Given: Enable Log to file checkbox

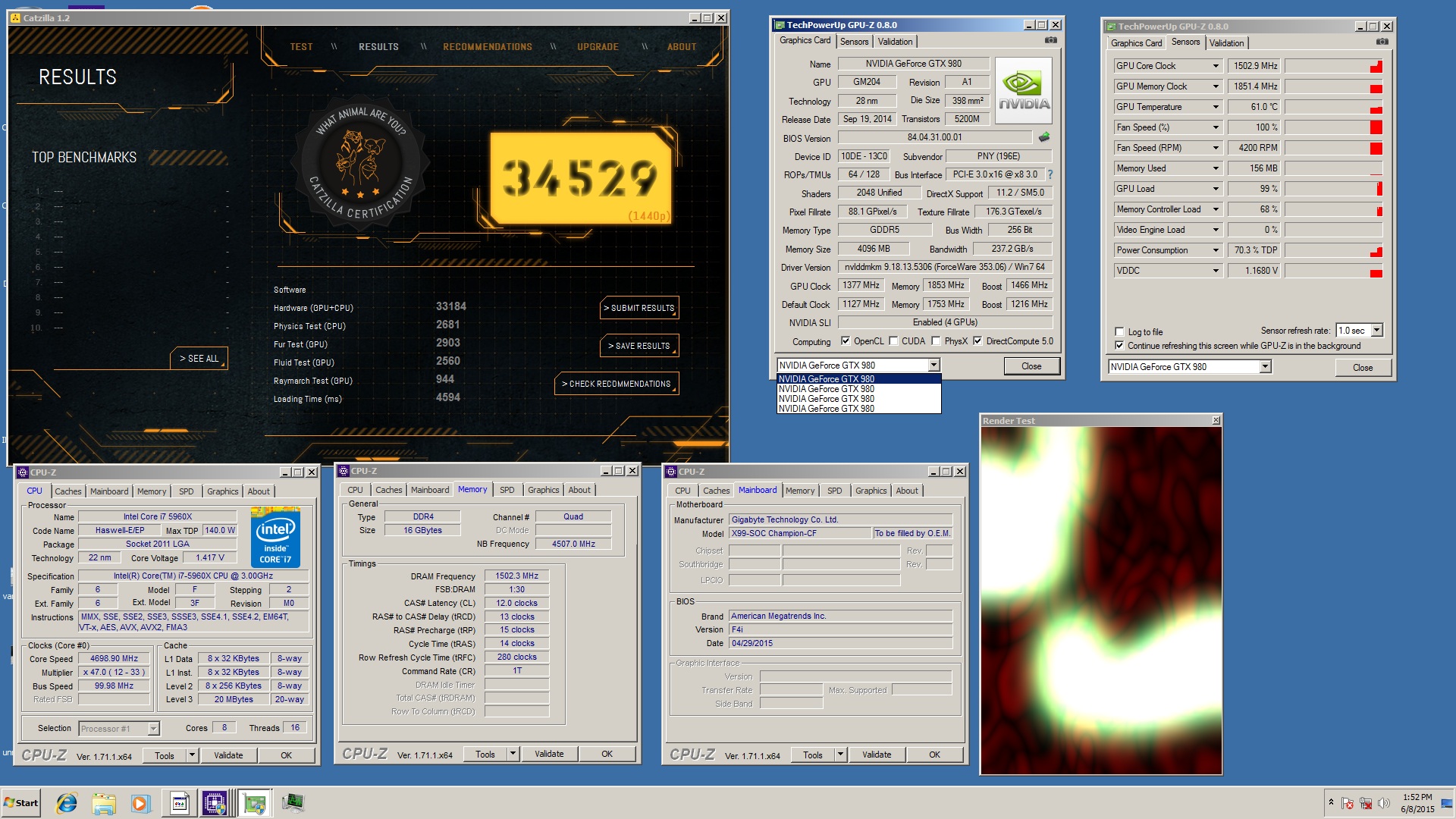Looking at the screenshot, I should coord(1119,331).
